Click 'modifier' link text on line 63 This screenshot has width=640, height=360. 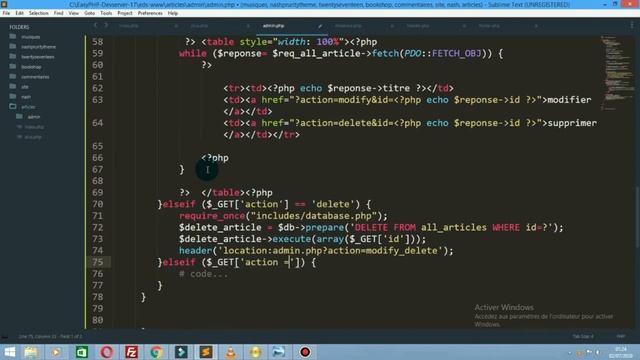click(x=569, y=100)
